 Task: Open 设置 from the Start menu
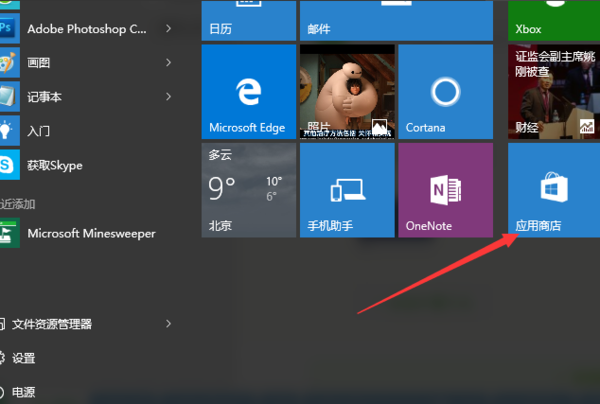pos(24,358)
